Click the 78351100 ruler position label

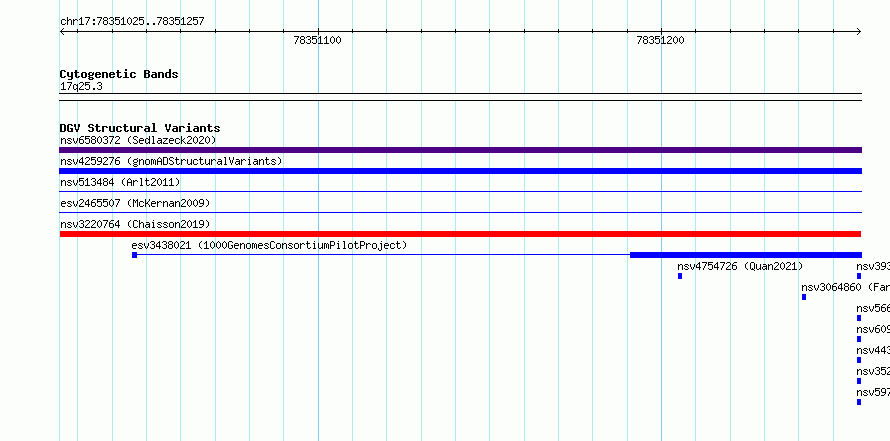click(x=317, y=40)
